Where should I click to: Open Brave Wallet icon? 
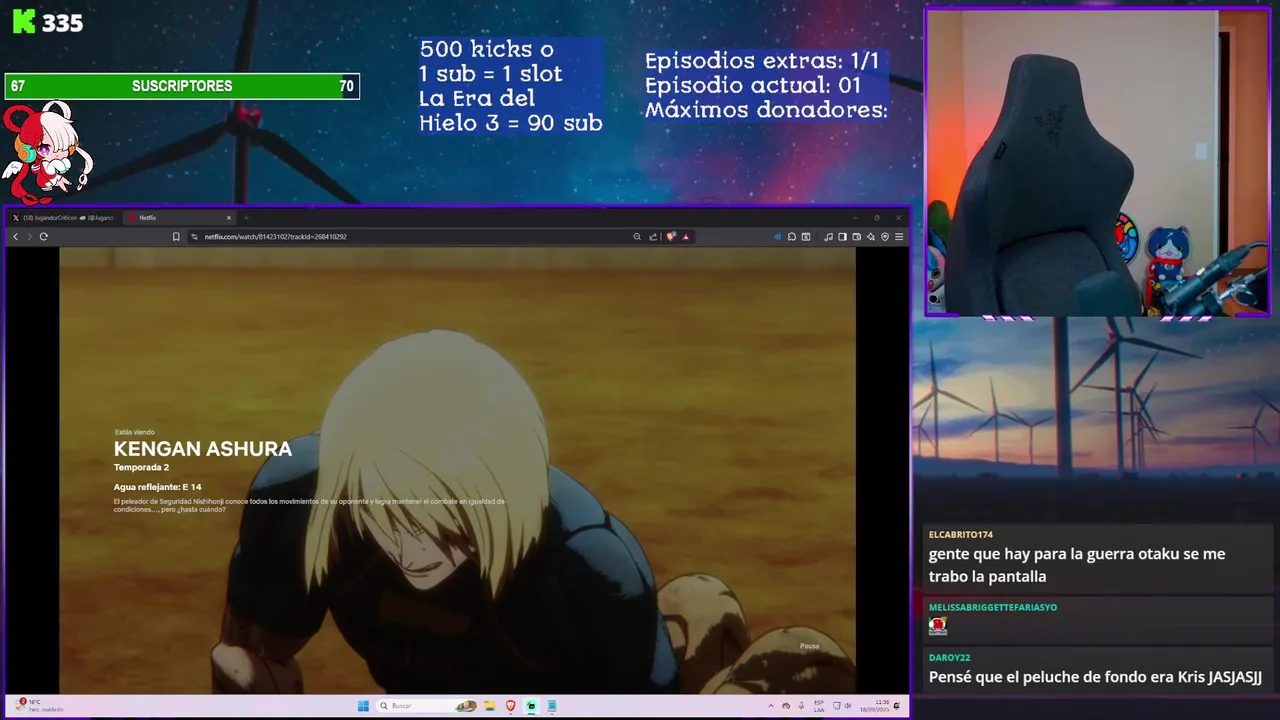pyautogui.click(x=856, y=237)
